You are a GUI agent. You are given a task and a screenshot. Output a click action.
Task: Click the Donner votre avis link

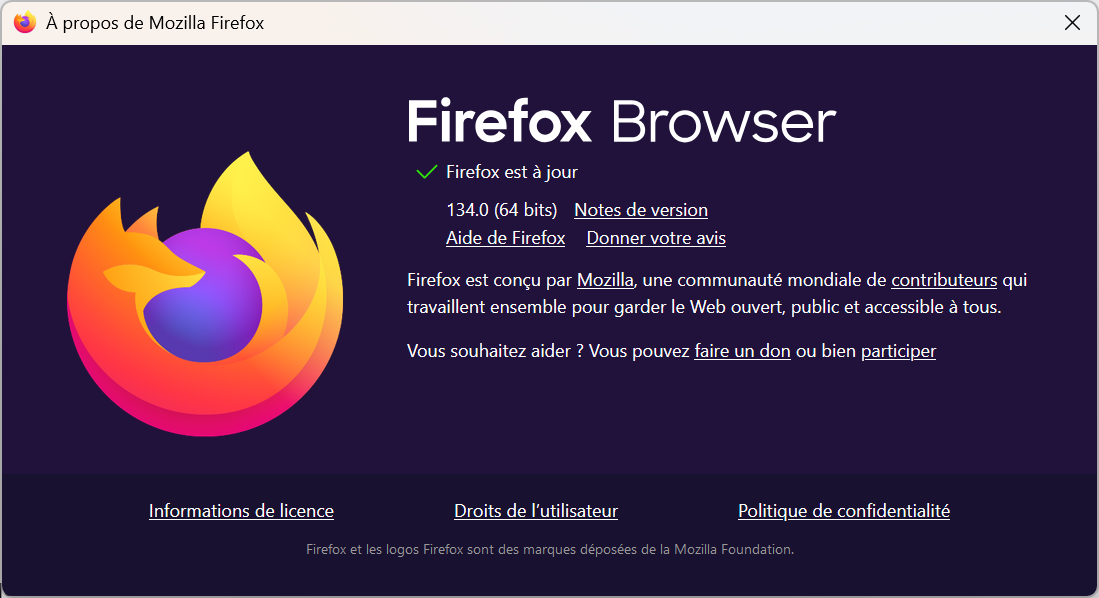point(656,238)
